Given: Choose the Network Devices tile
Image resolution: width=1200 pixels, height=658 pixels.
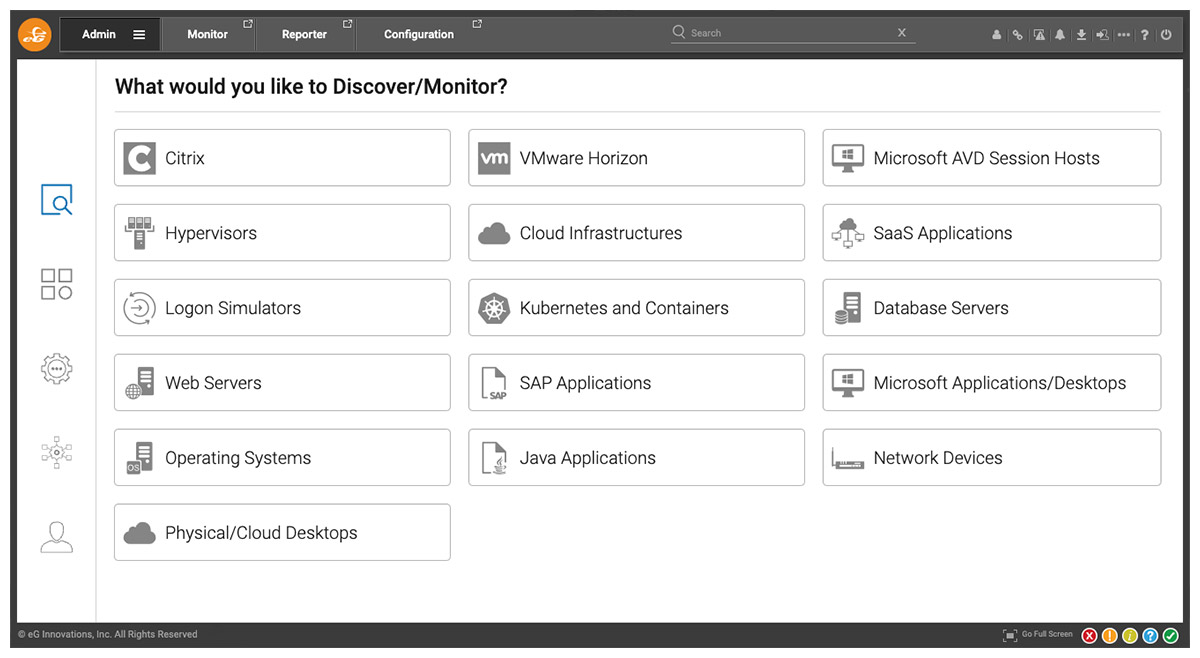Looking at the screenshot, I should coord(992,458).
